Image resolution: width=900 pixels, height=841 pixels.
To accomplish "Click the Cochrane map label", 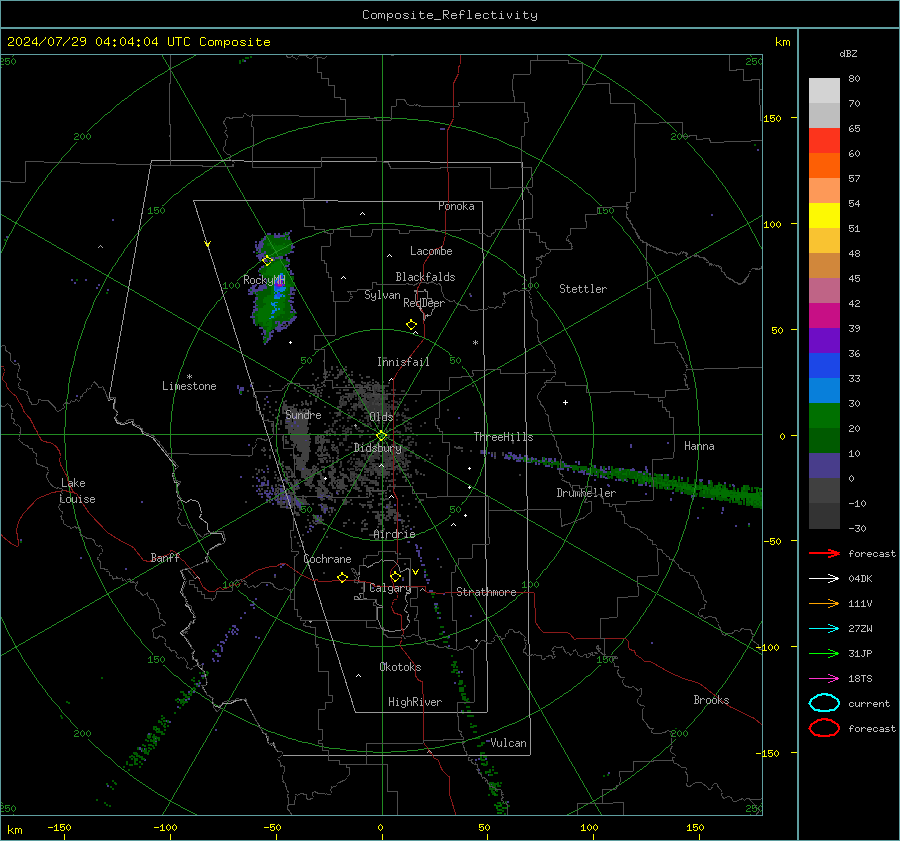I will point(327,559).
